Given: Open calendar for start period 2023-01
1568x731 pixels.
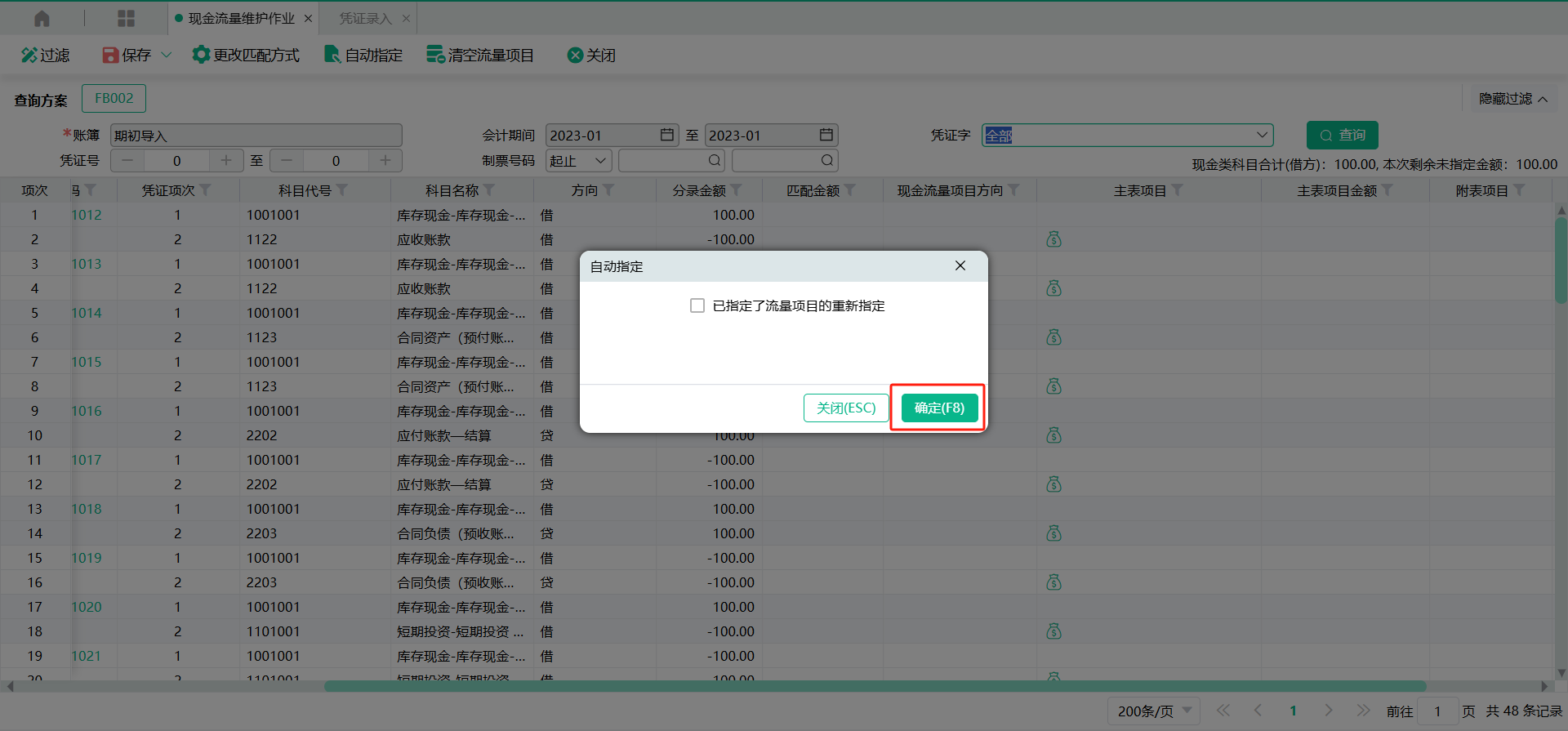Looking at the screenshot, I should pos(667,135).
